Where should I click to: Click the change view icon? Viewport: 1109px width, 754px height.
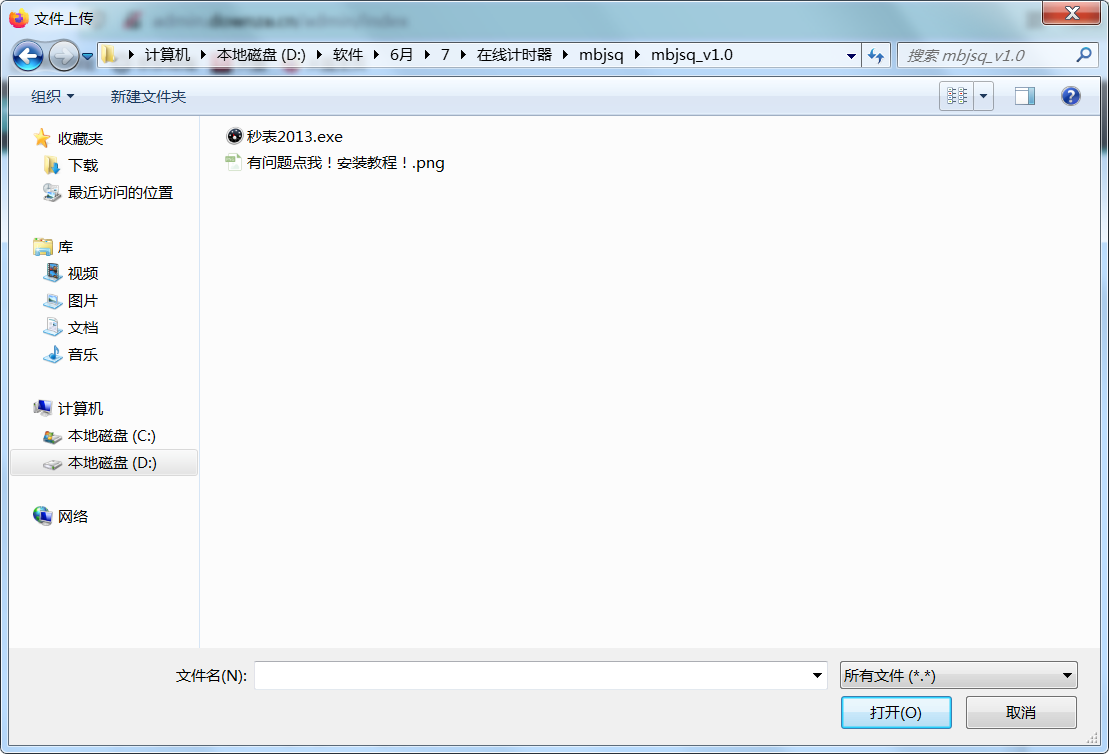coord(957,96)
